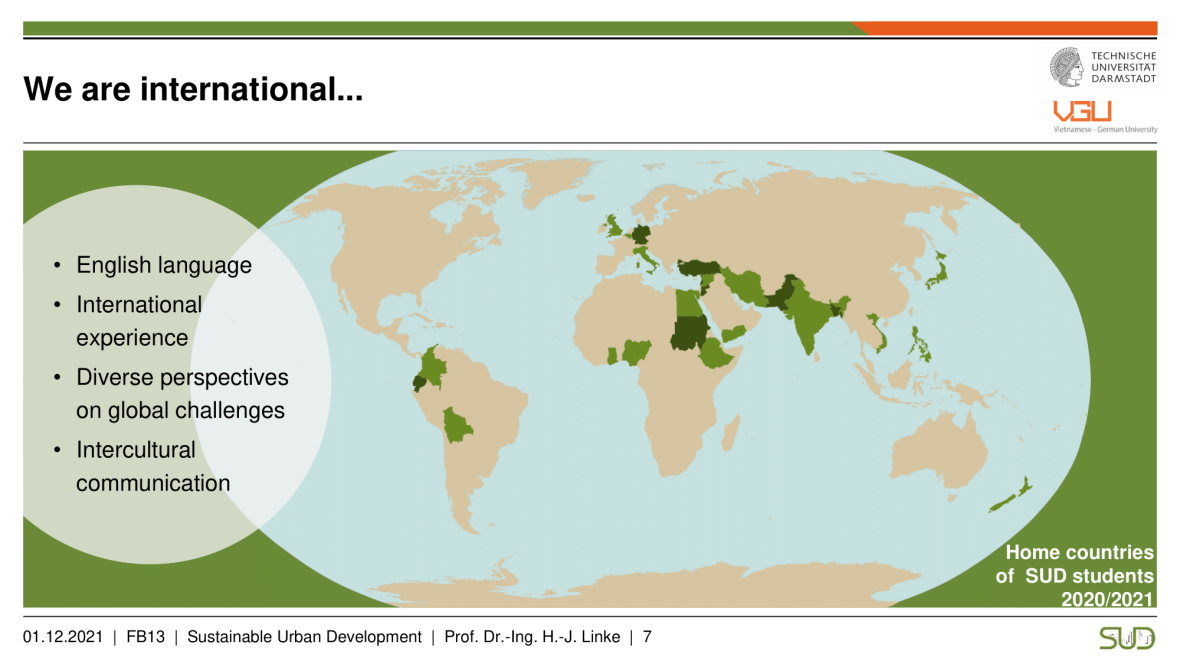Click the TU Darmstadt Athena head logo
This screenshot has width=1180, height=664.
[1067, 67]
